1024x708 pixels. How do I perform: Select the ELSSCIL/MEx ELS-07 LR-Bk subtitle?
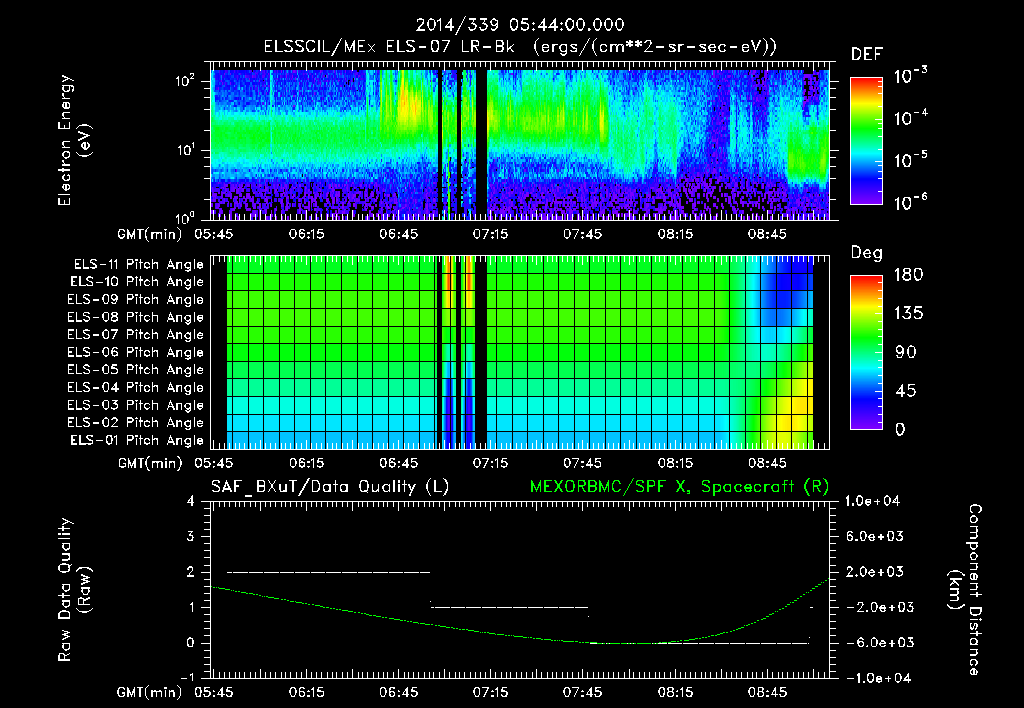(389, 47)
